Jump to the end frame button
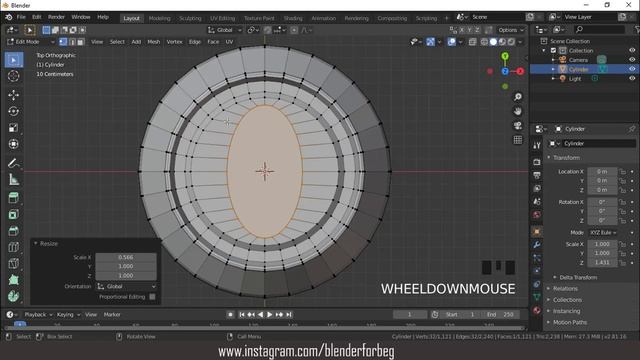This screenshot has width=640, height=360. tap(289, 315)
